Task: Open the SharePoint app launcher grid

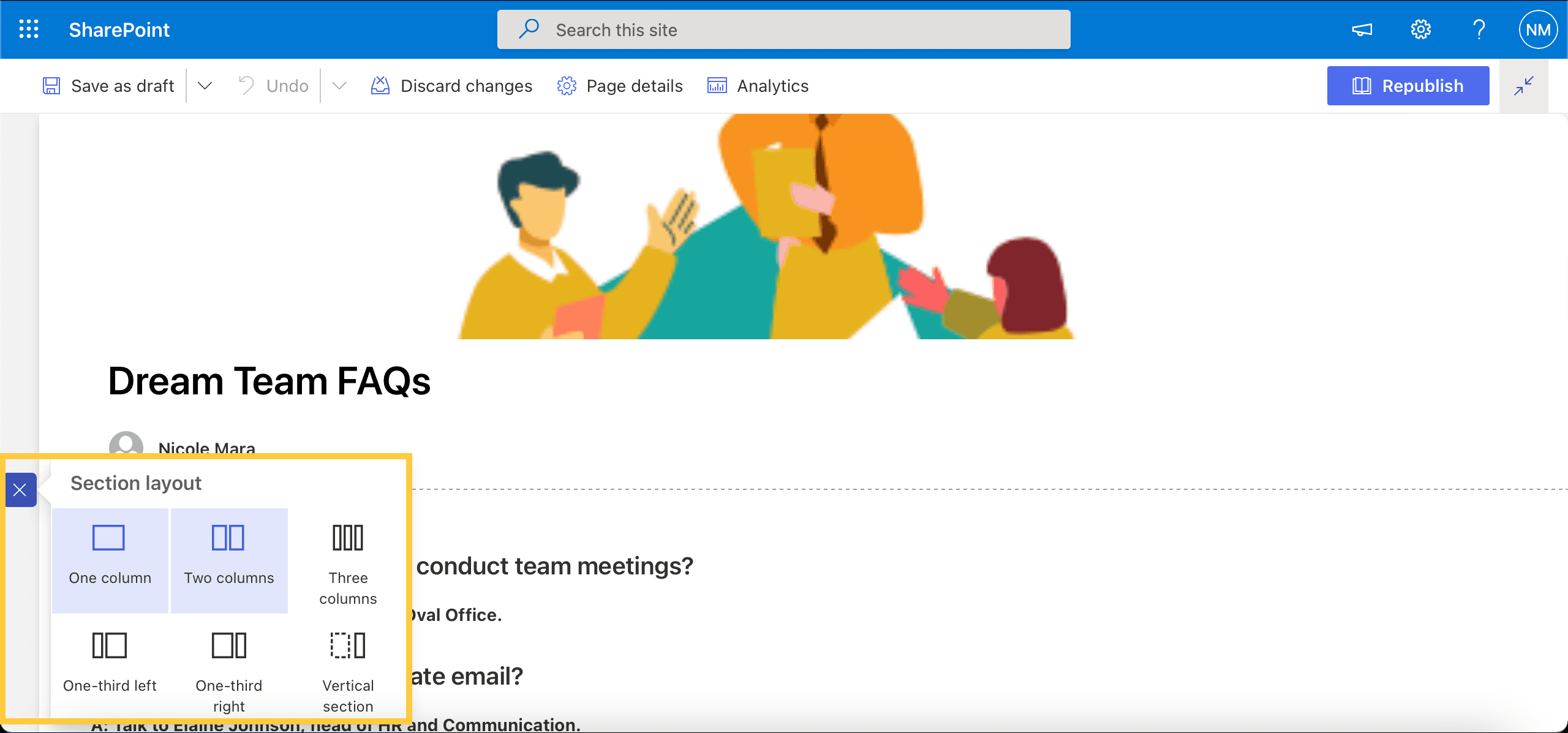Action: tap(28, 28)
